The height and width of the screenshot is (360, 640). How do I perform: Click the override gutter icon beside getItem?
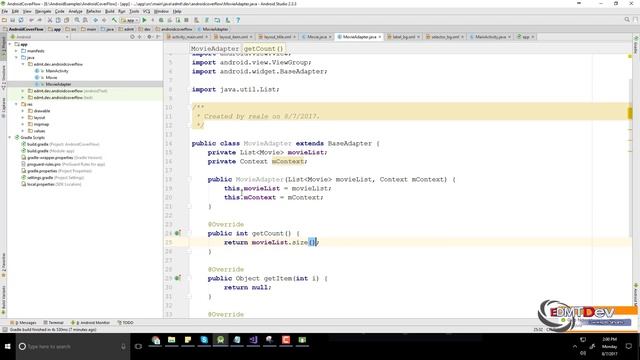(x=178, y=278)
